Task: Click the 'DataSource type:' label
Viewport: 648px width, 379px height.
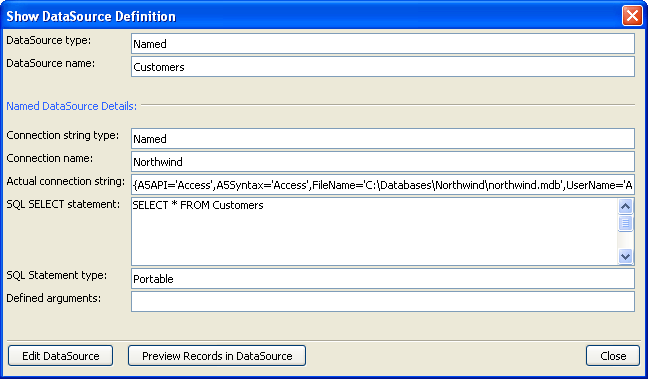Action: 48,41
